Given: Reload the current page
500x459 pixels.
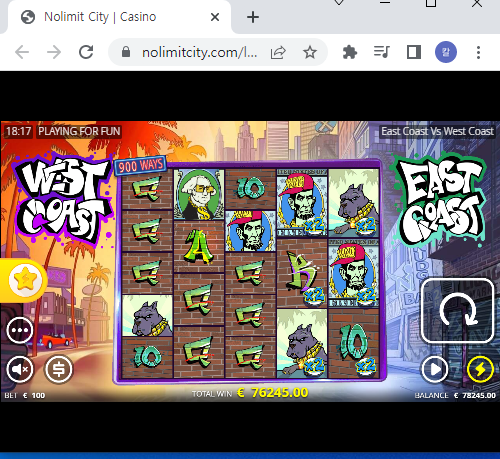Looking at the screenshot, I should click(86, 52).
